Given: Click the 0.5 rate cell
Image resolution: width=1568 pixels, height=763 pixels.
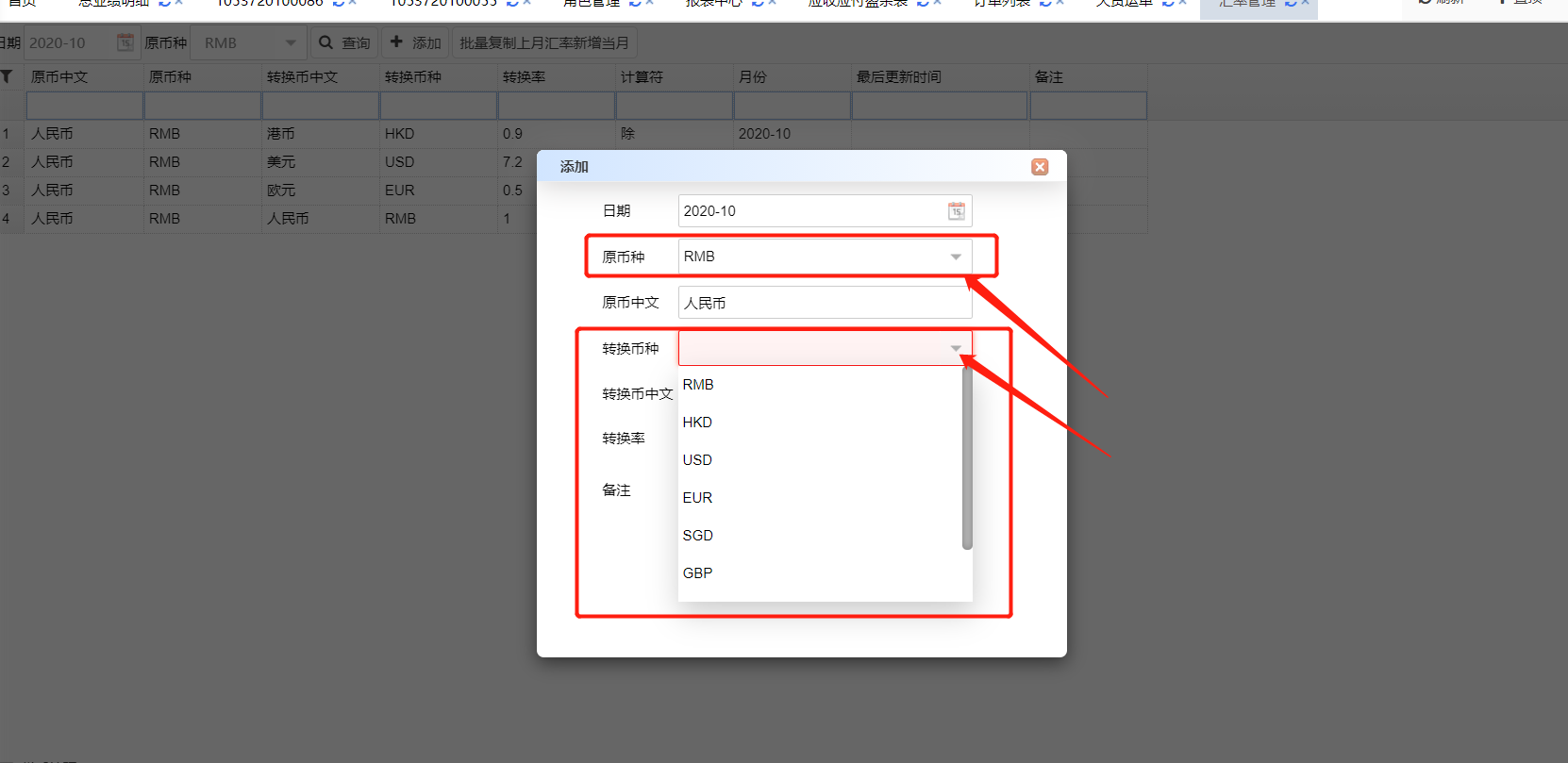Looking at the screenshot, I should (x=518, y=191).
